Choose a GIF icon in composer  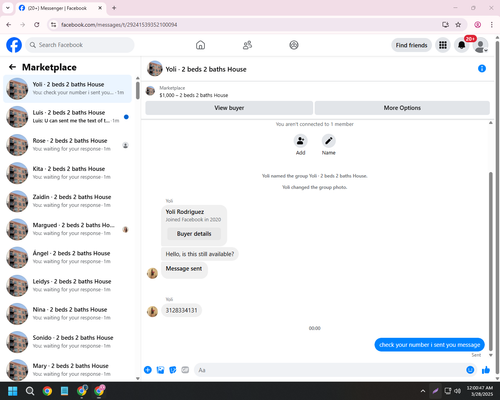pos(185,370)
